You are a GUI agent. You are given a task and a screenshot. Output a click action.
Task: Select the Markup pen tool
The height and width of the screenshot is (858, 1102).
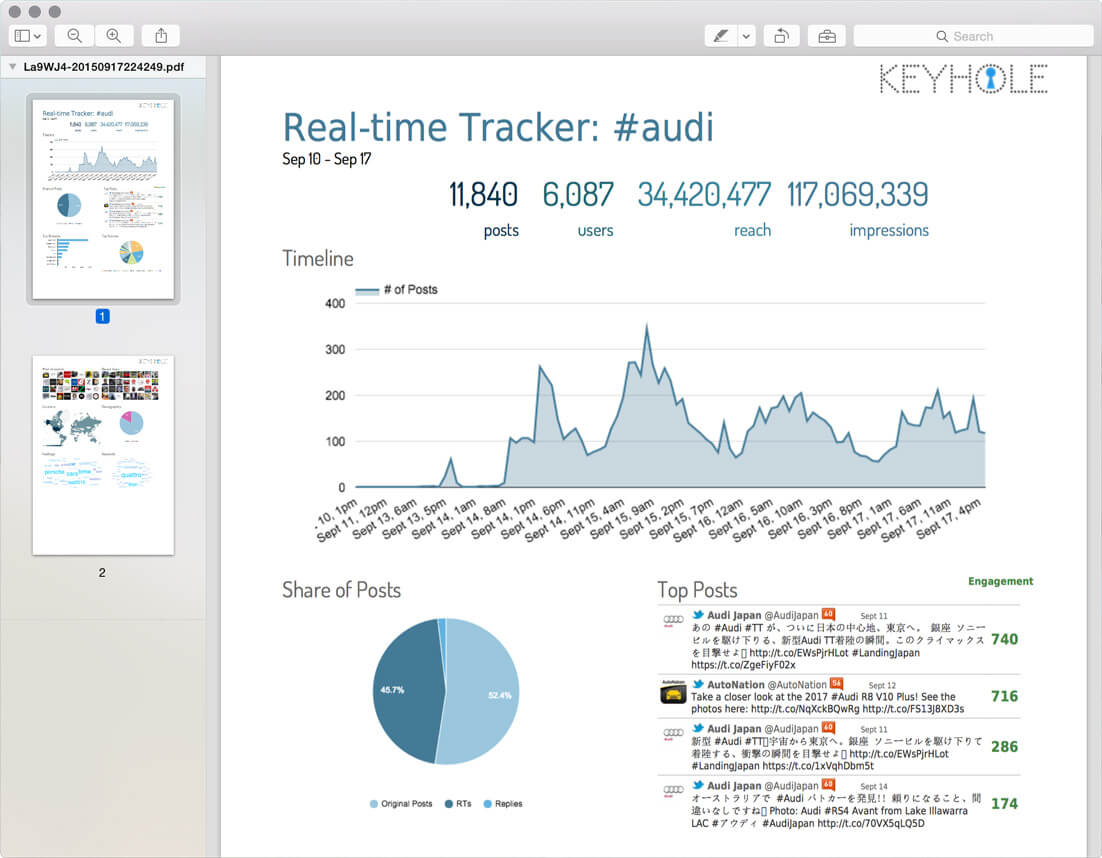[720, 36]
